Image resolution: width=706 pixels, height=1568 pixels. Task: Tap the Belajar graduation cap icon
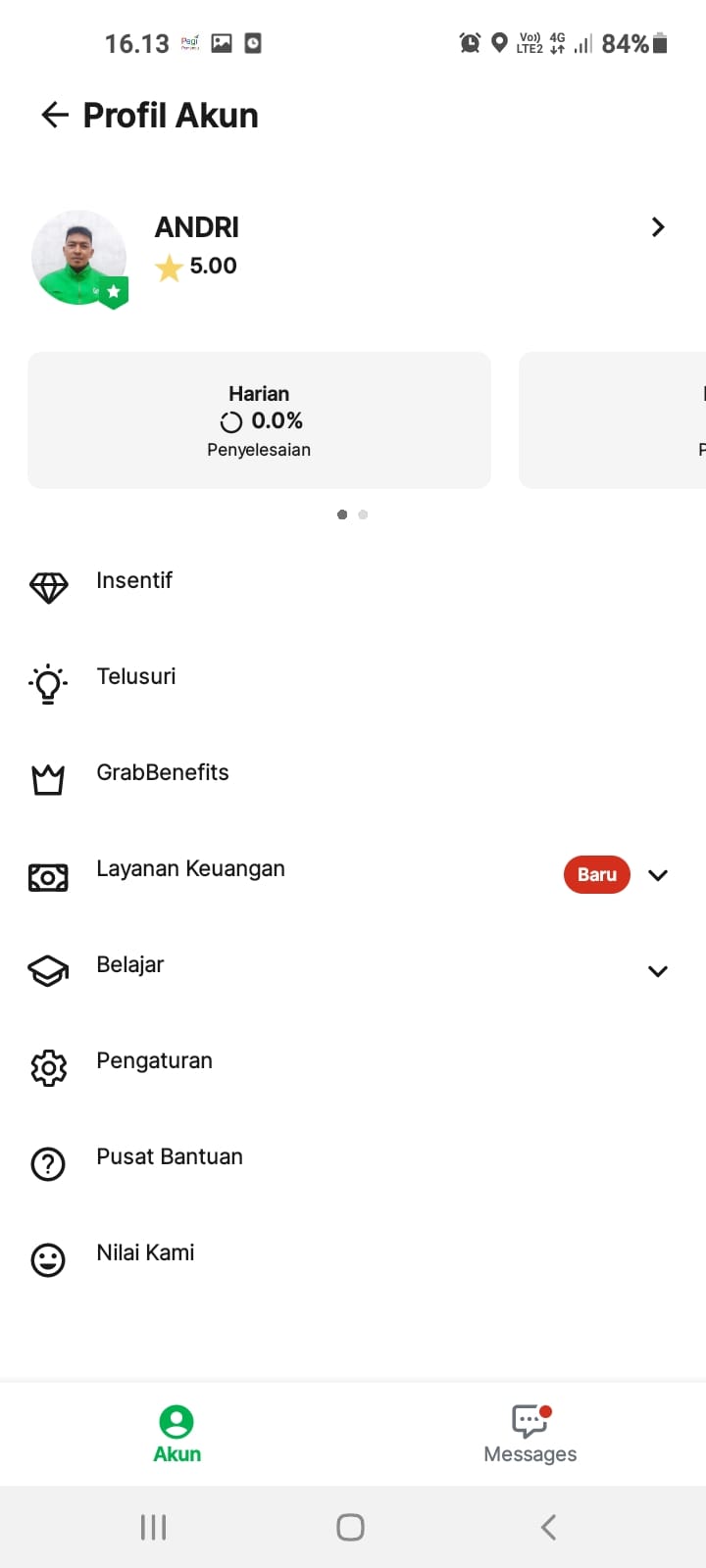(x=48, y=971)
